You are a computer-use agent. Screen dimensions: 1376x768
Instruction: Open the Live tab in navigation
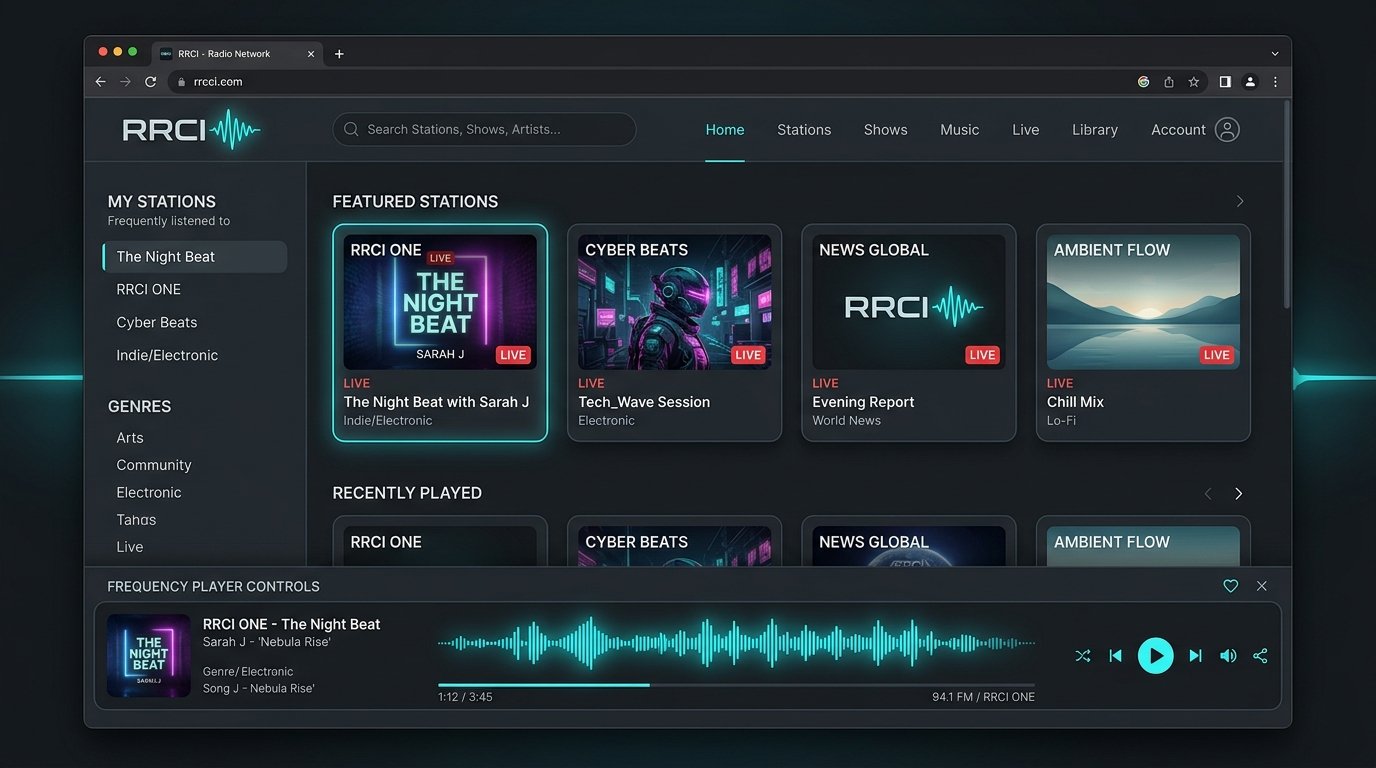tap(1026, 130)
